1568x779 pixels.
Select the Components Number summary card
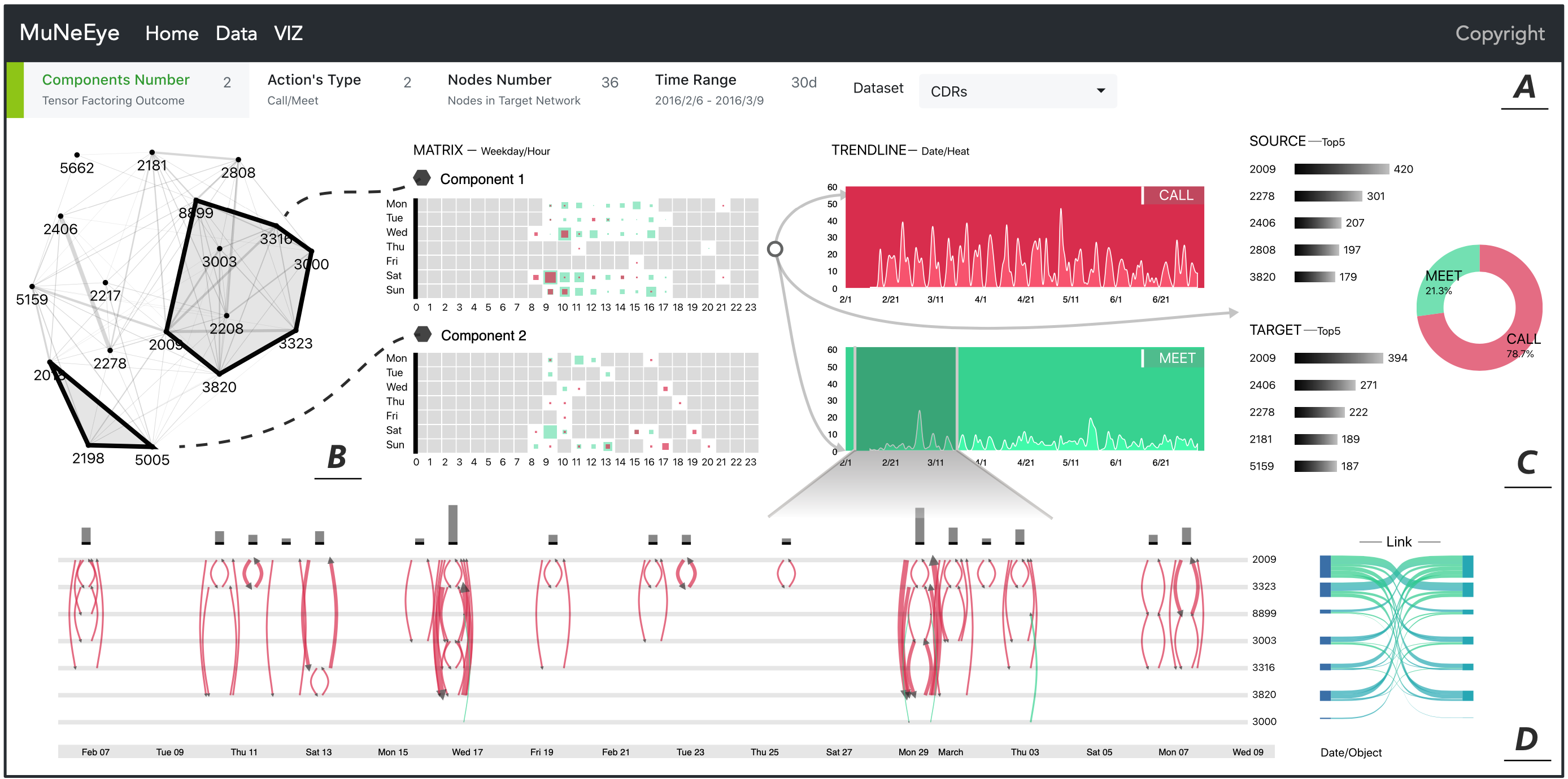128,89
